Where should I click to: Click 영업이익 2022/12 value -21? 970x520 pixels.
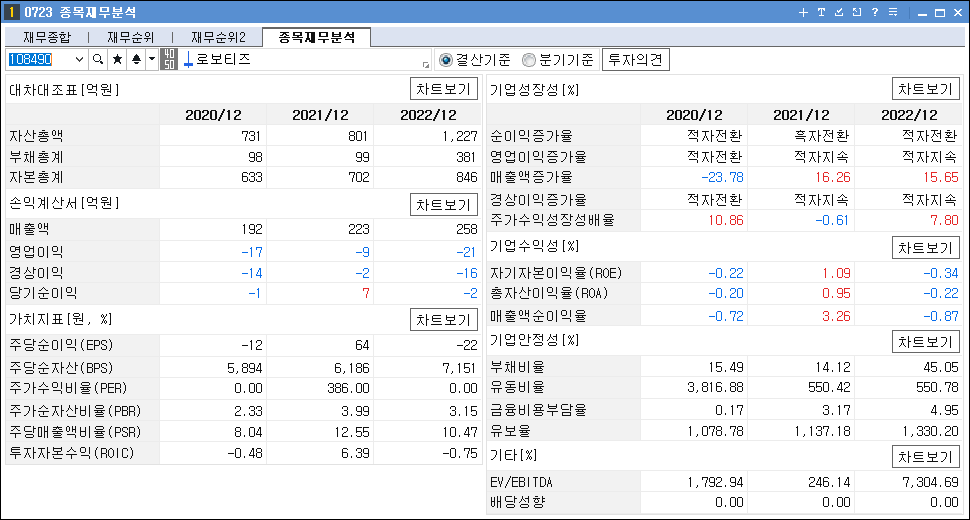click(x=466, y=252)
